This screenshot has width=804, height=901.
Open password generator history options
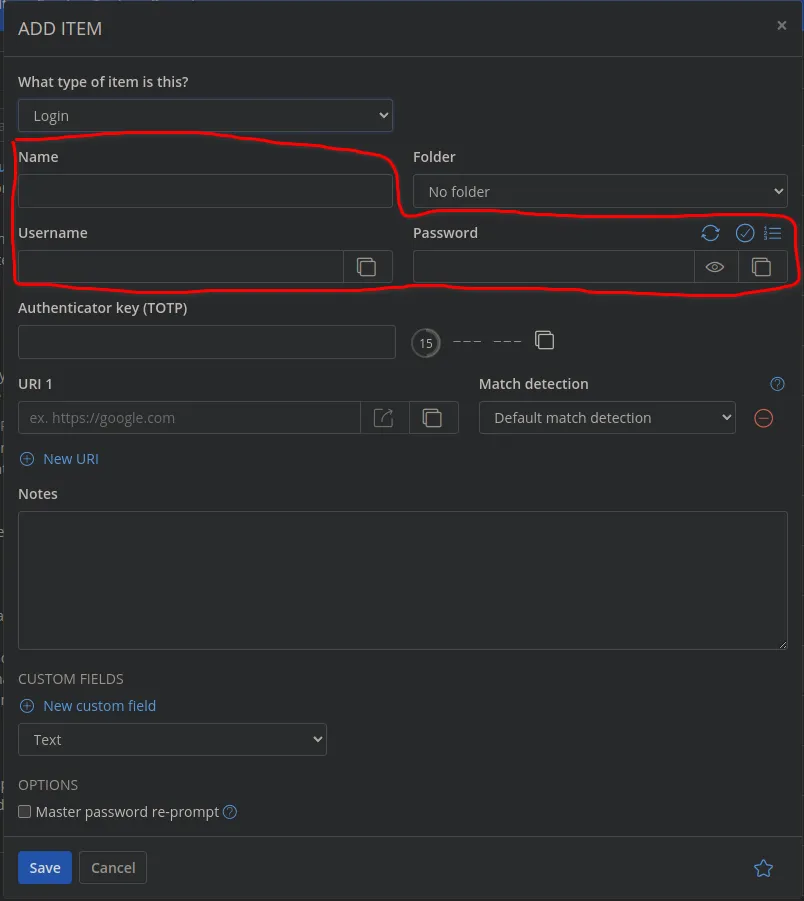click(x=772, y=233)
